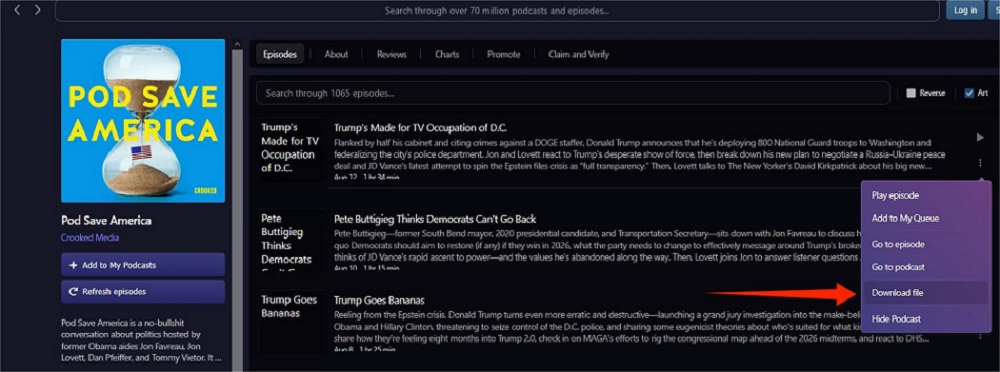Click the plus icon on Add to My Podcasts
This screenshot has height=372, width=1000.
tap(73, 265)
